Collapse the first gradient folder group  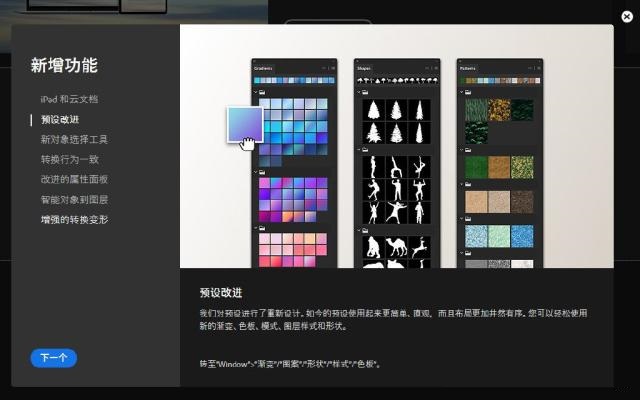[256, 93]
